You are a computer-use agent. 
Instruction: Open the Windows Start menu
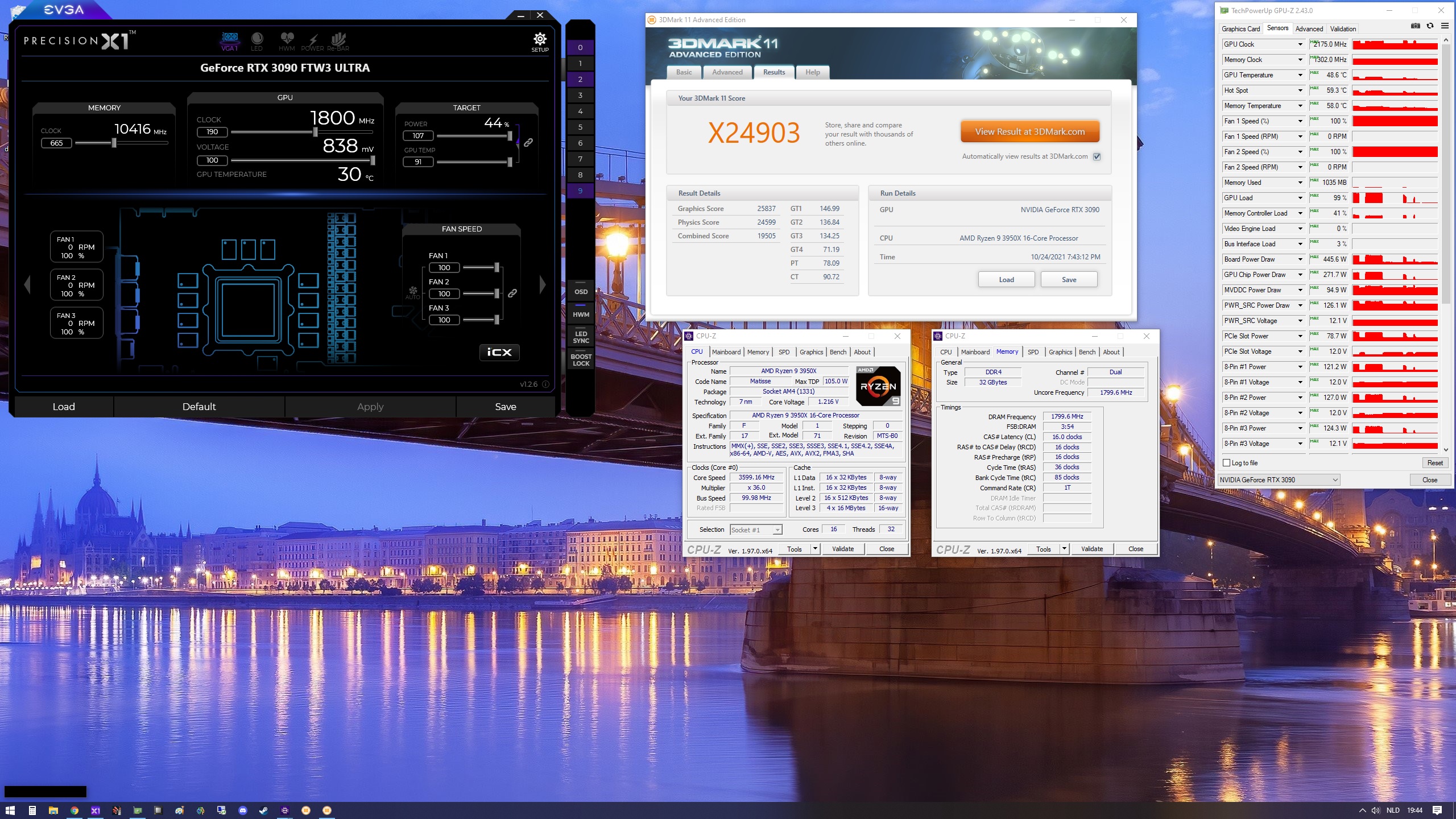[x=10, y=810]
